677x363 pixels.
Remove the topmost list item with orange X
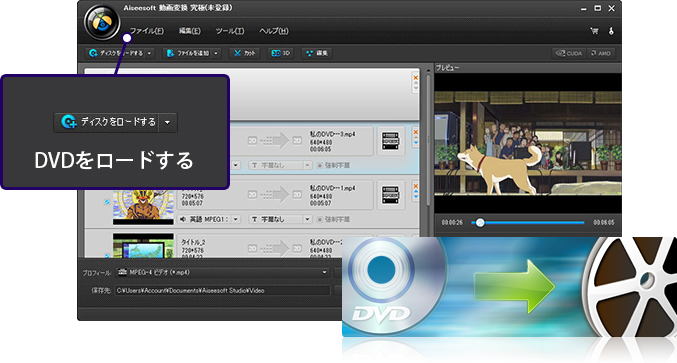[416, 78]
